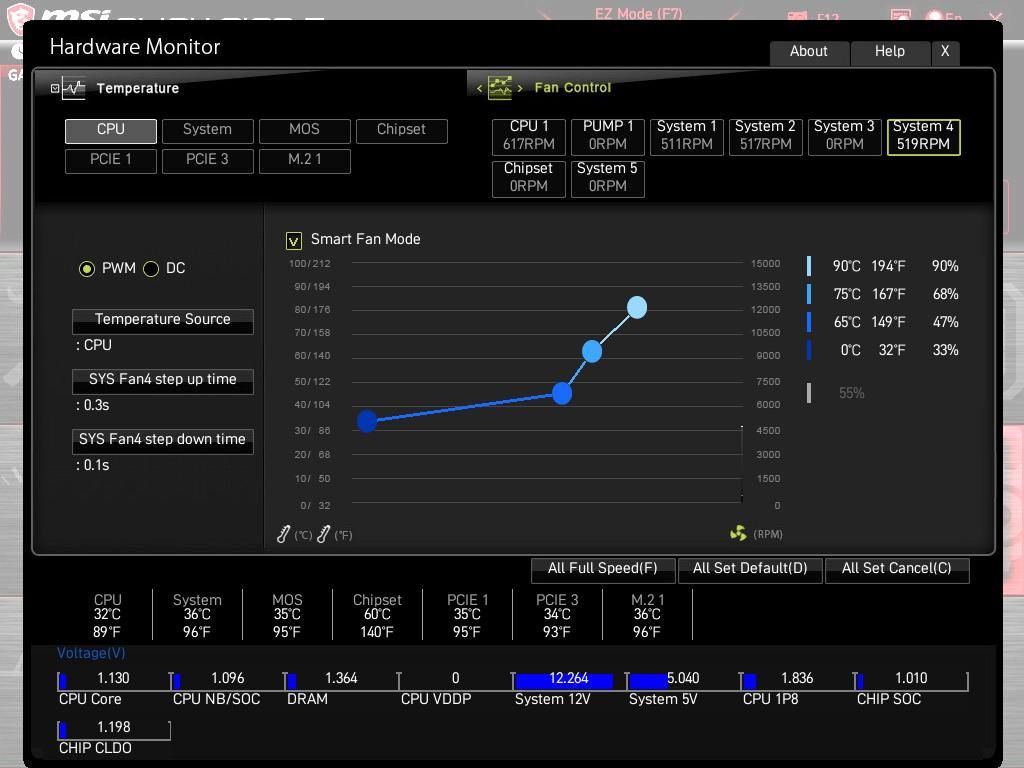The height and width of the screenshot is (768, 1024).
Task: Click CPU 32°C temperature reading
Action: click(x=108, y=615)
